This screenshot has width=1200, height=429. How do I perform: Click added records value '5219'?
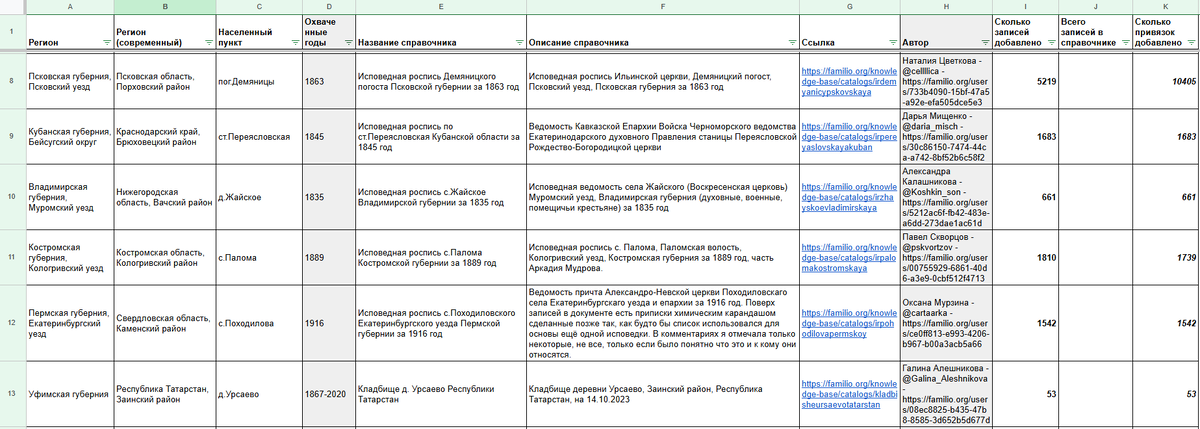click(x=1024, y=81)
